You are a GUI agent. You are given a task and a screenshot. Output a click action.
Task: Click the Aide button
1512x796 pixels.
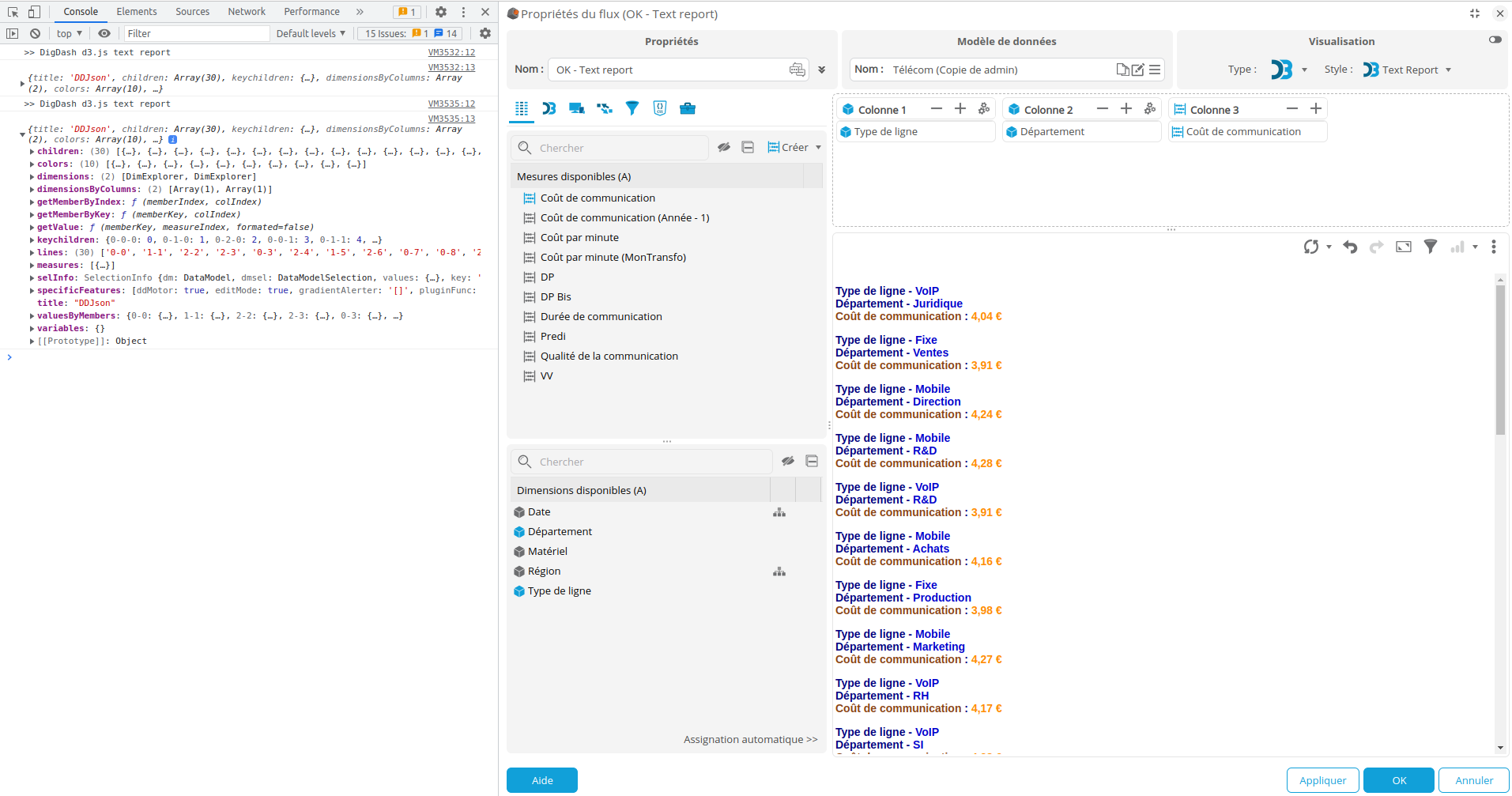(x=542, y=780)
